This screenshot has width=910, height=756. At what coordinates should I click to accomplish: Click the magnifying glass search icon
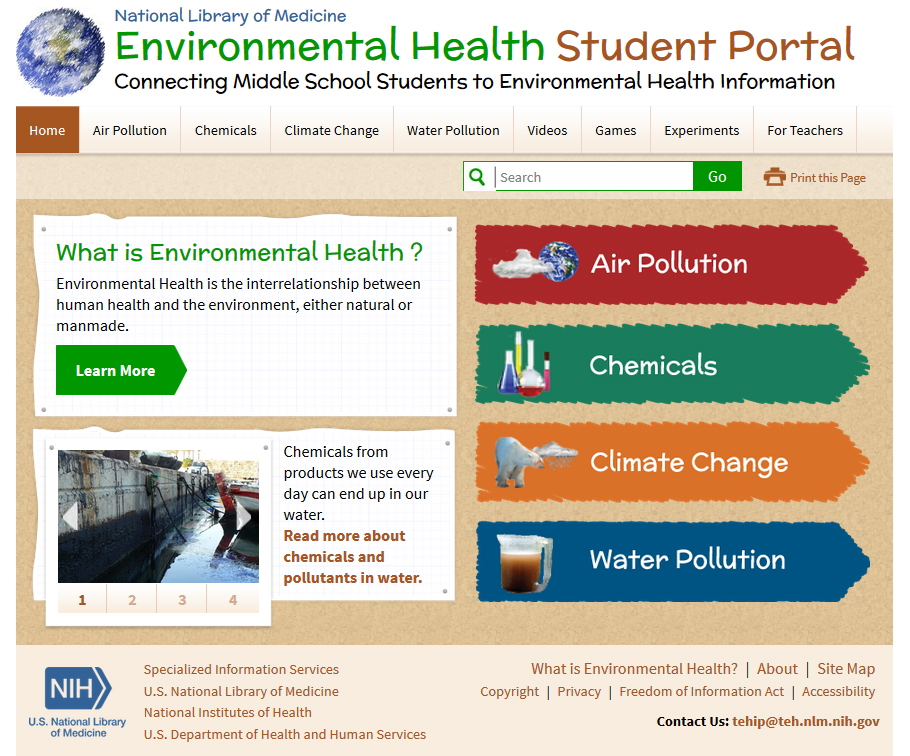pos(477,176)
